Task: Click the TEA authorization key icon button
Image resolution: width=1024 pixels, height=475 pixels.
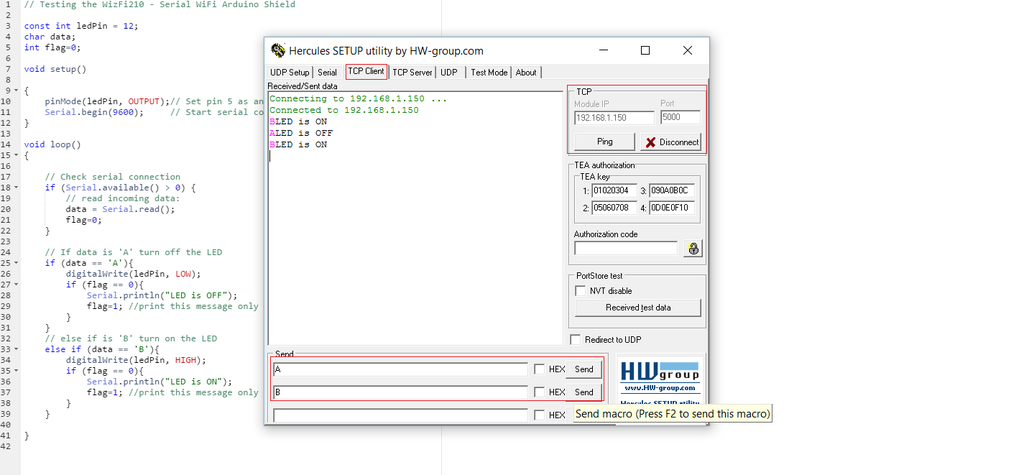Action: click(693, 248)
